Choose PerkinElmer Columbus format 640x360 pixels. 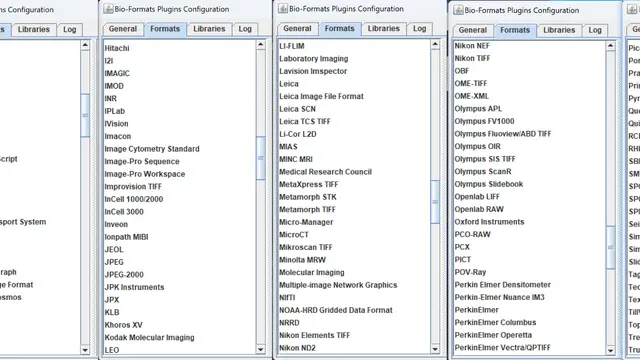[x=496, y=322]
